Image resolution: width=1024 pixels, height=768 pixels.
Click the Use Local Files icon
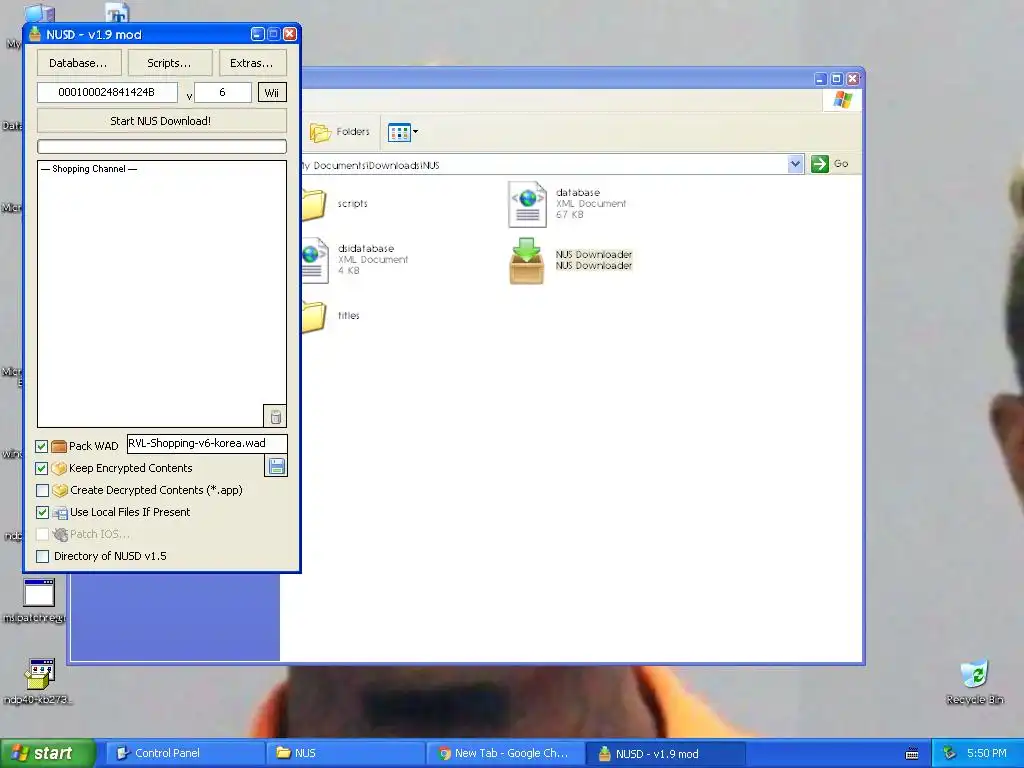(60, 513)
